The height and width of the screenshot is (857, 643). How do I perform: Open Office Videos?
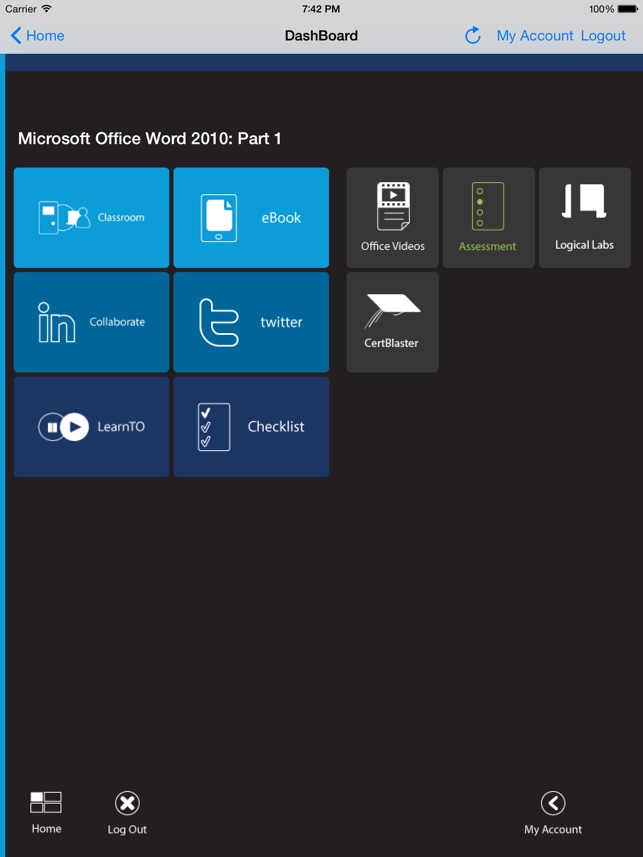[x=393, y=218]
